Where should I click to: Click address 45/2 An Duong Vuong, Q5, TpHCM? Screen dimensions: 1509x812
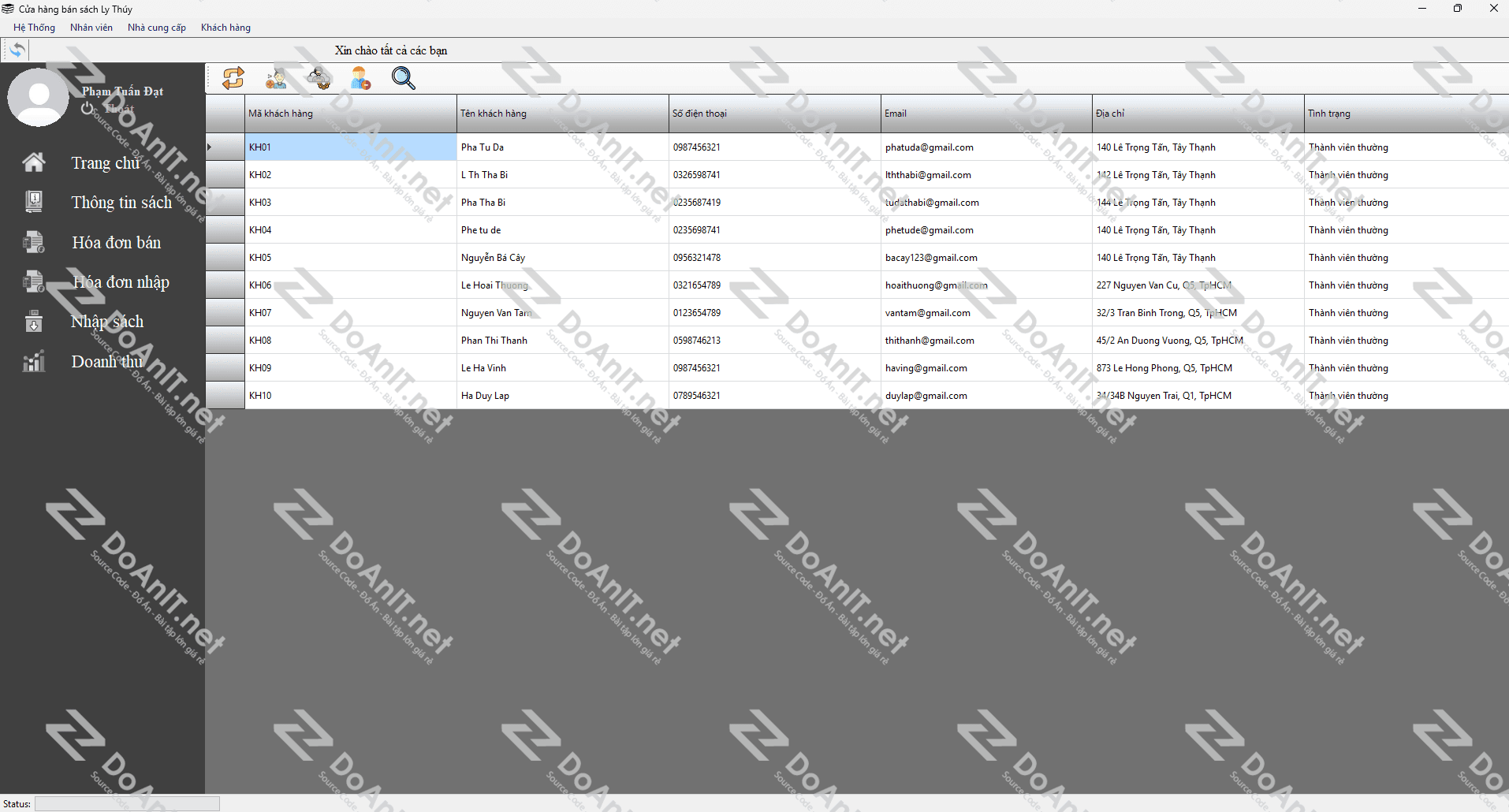[x=1198, y=340]
